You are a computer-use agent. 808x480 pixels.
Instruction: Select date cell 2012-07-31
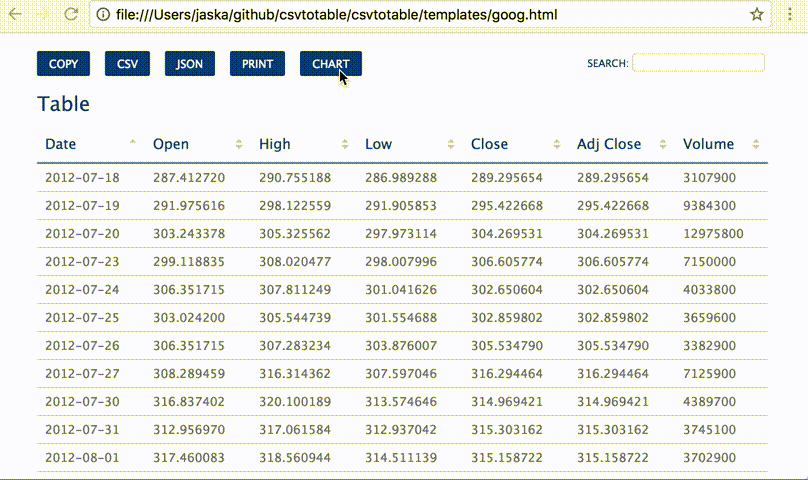82,429
